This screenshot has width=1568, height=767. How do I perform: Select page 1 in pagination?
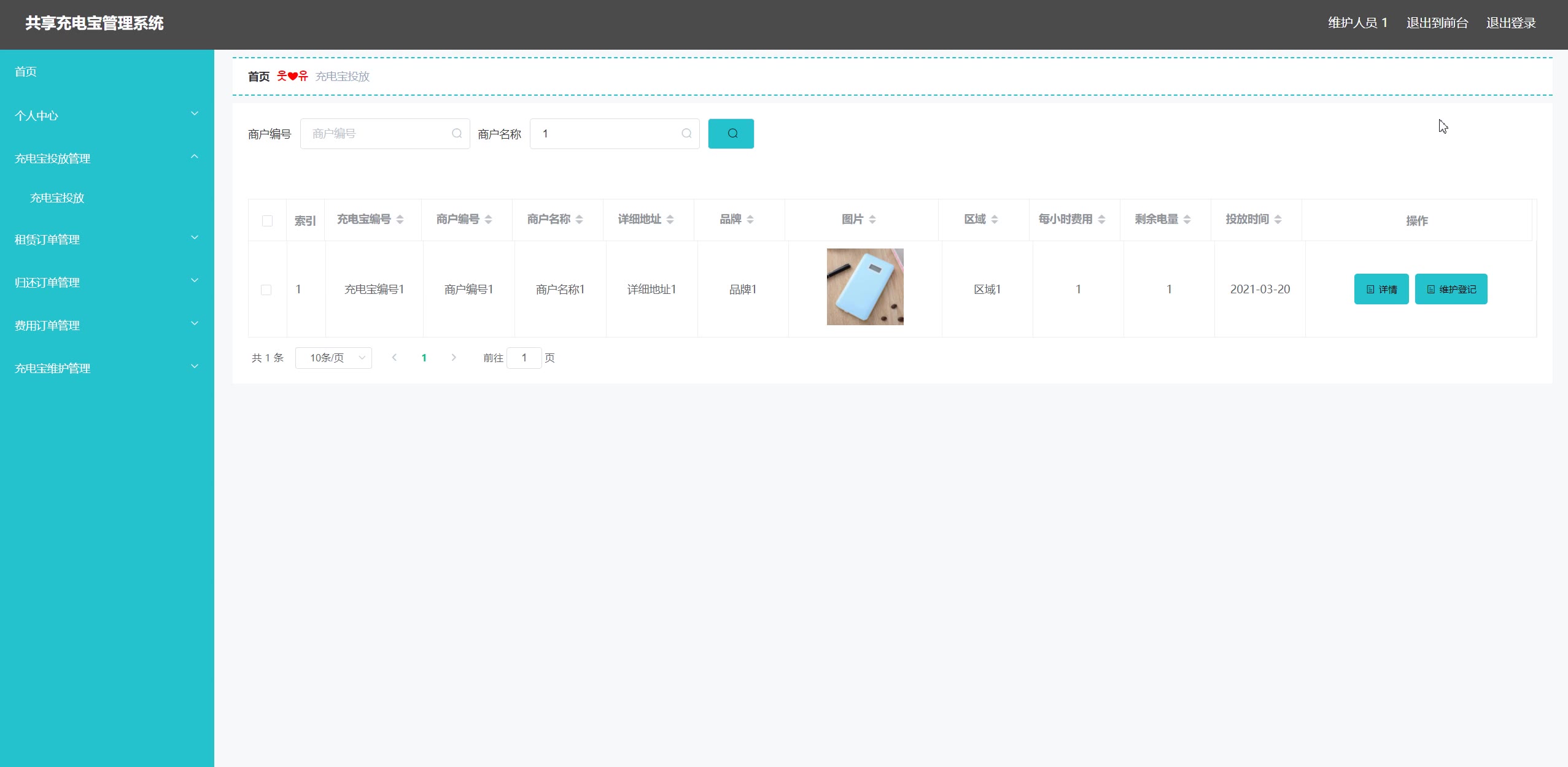click(x=424, y=358)
